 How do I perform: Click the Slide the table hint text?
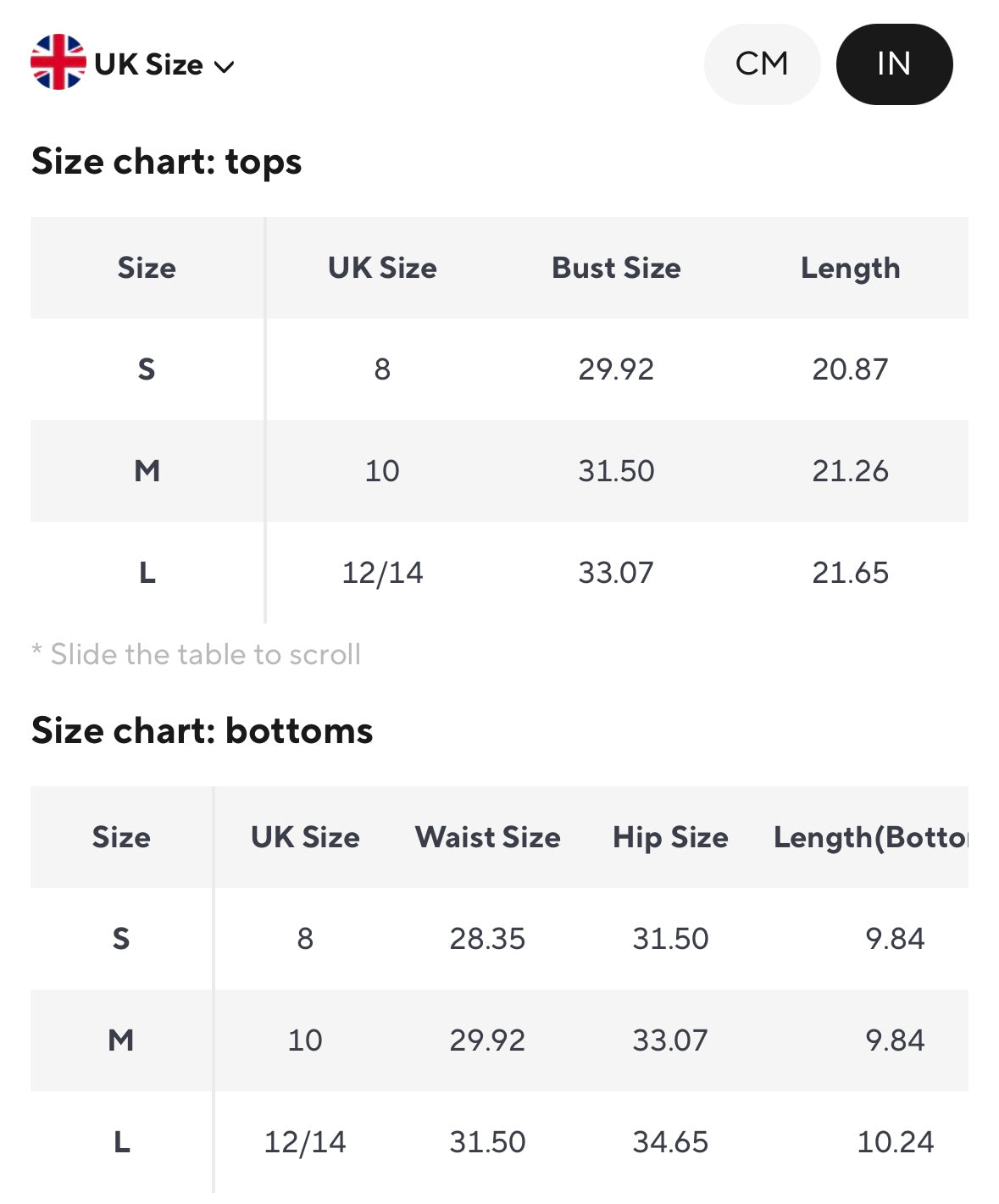point(197,655)
